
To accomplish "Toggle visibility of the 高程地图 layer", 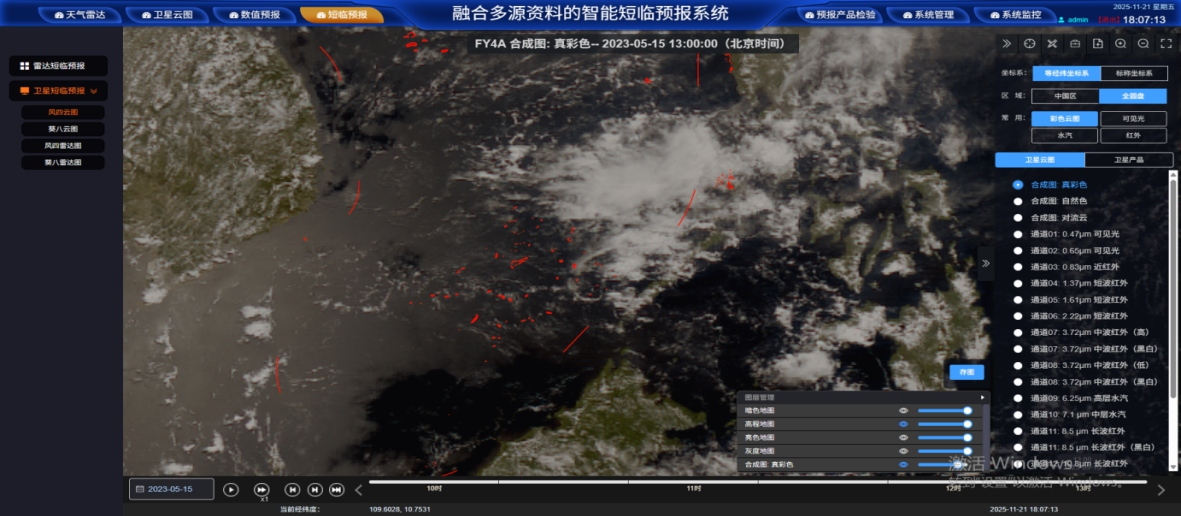I will coord(903,424).
